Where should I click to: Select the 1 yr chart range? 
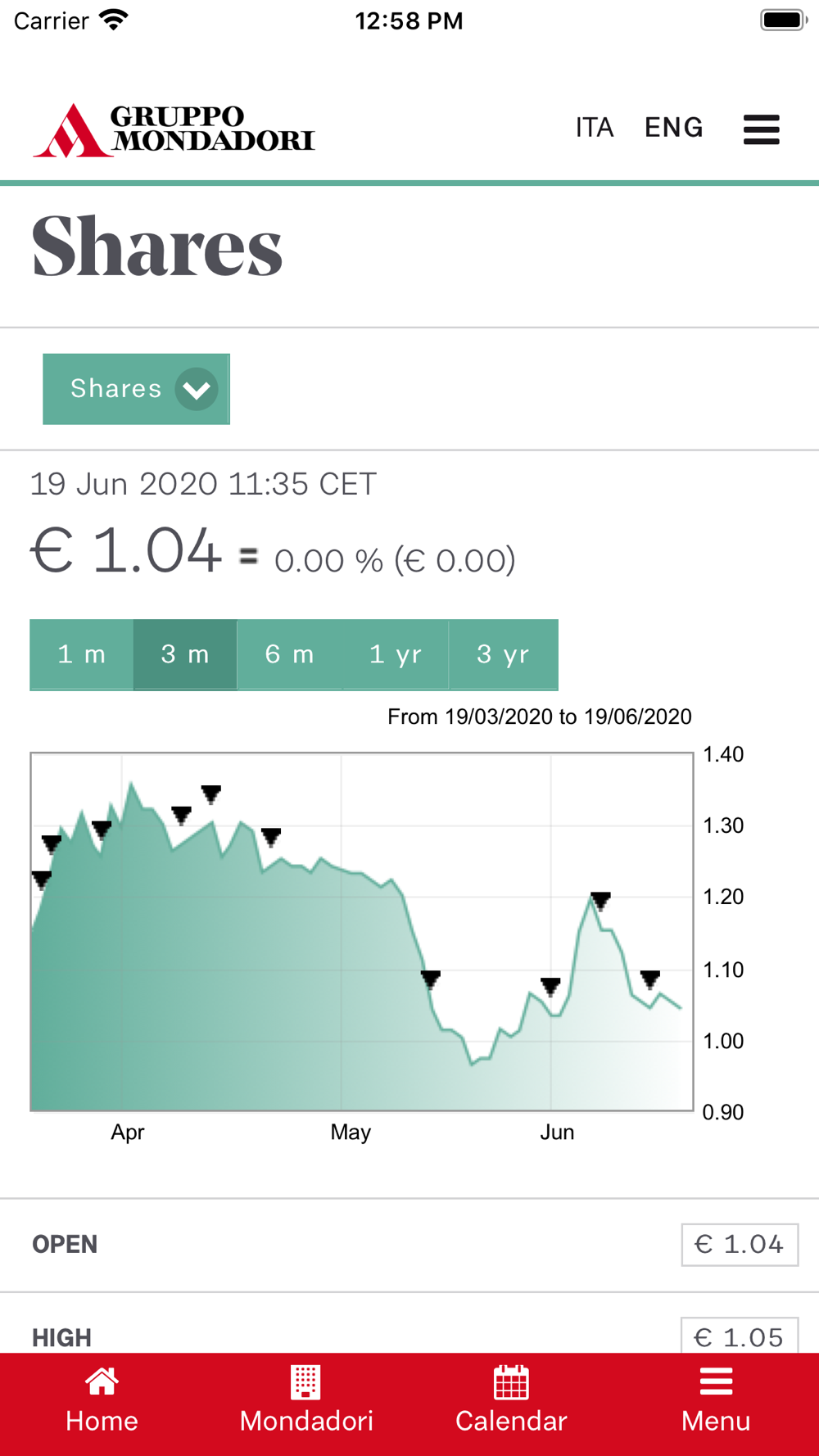396,654
